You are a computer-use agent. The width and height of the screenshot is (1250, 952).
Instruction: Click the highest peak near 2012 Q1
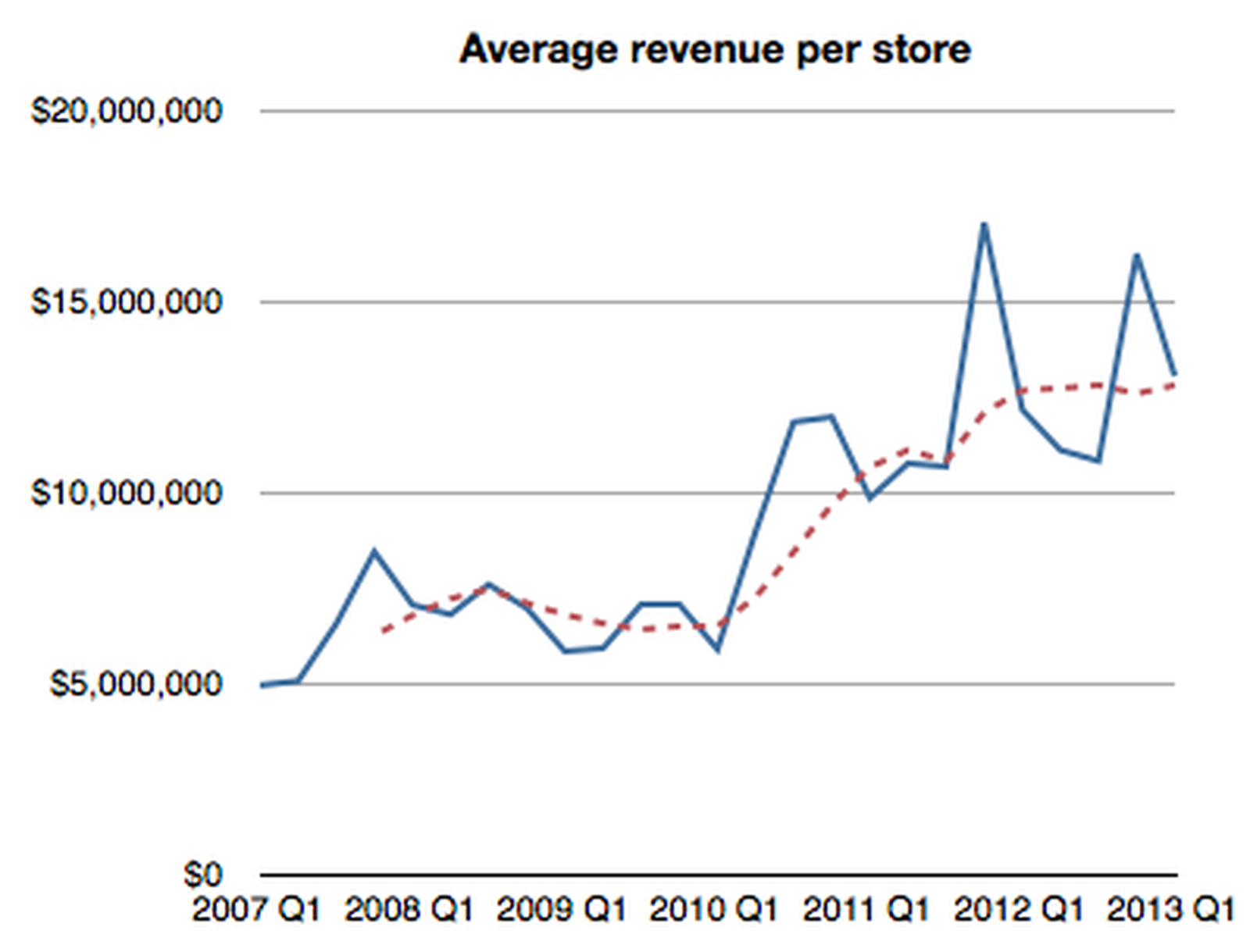click(984, 225)
